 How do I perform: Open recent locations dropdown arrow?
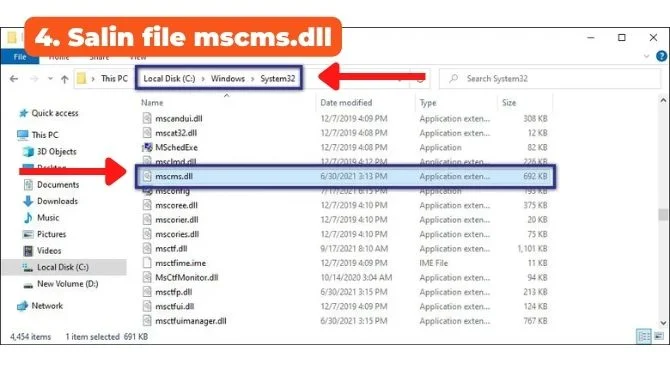point(50,79)
